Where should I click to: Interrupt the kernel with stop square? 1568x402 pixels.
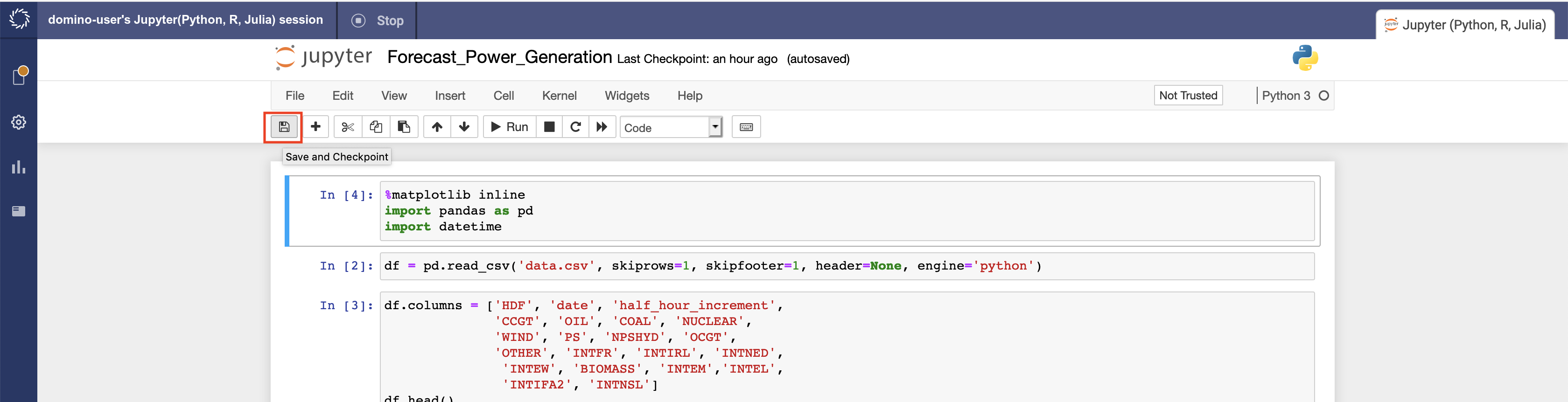[549, 127]
